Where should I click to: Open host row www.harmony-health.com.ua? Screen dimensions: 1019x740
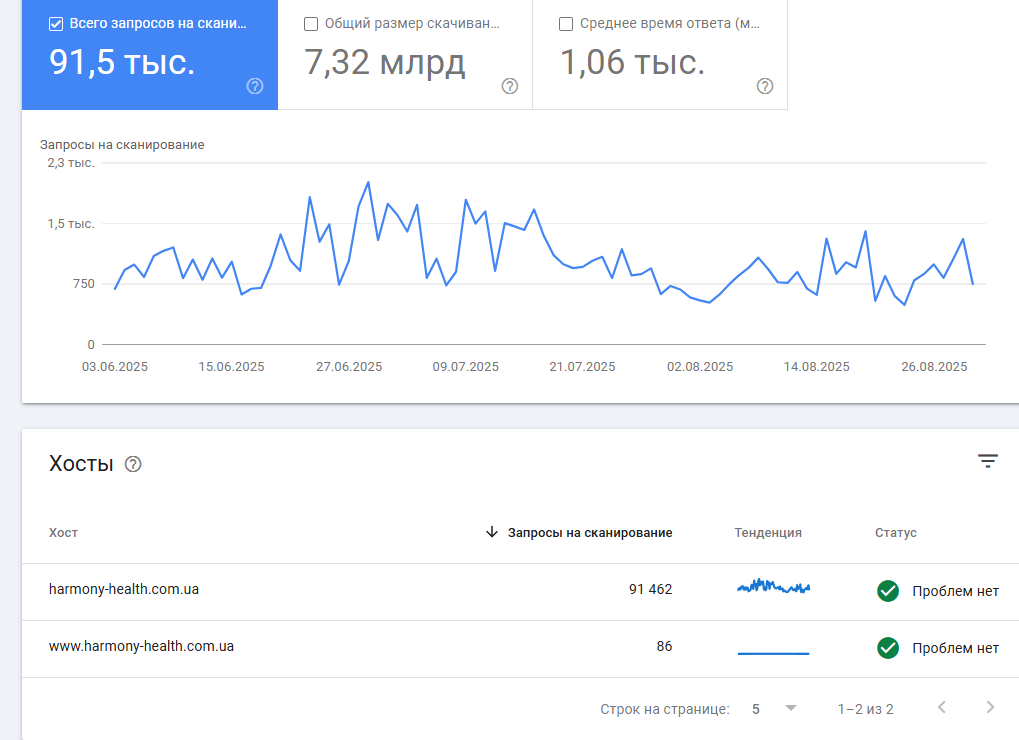point(521,649)
